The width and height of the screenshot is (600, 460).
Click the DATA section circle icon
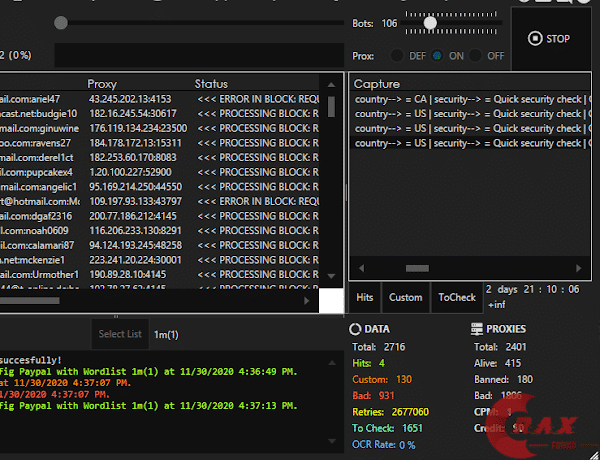354,328
